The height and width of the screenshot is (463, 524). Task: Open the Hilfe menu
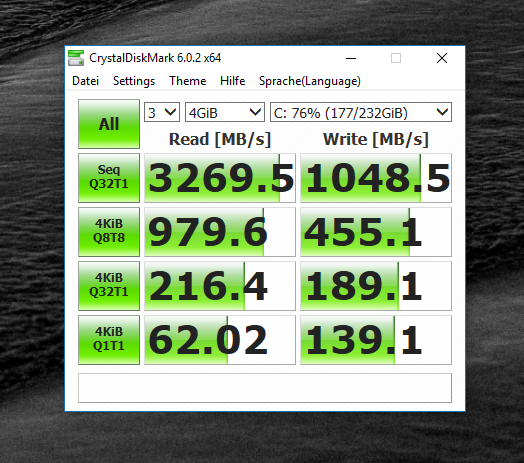coord(232,81)
